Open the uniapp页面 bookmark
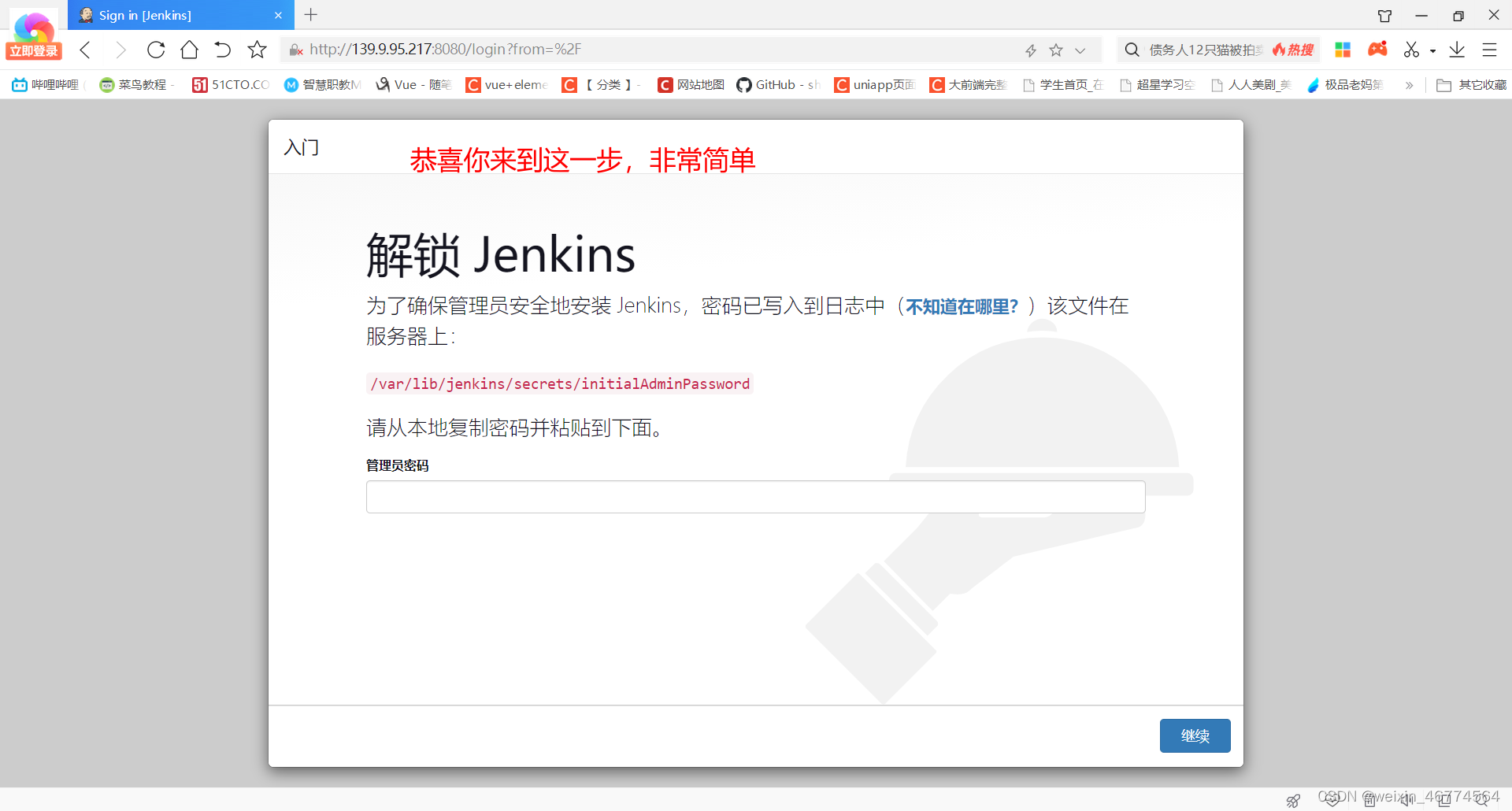 [874, 84]
